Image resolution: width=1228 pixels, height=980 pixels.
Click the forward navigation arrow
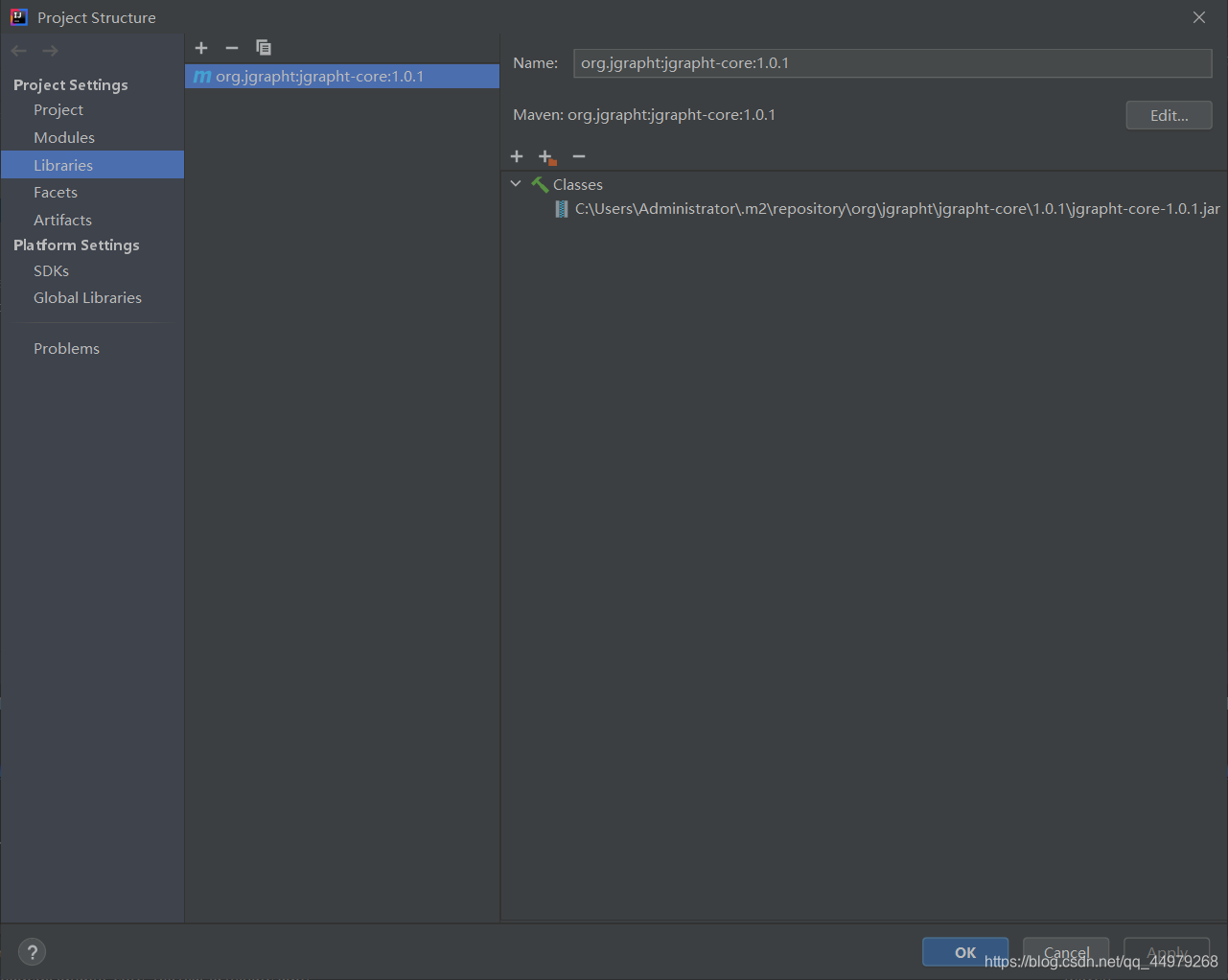pyautogui.click(x=49, y=50)
